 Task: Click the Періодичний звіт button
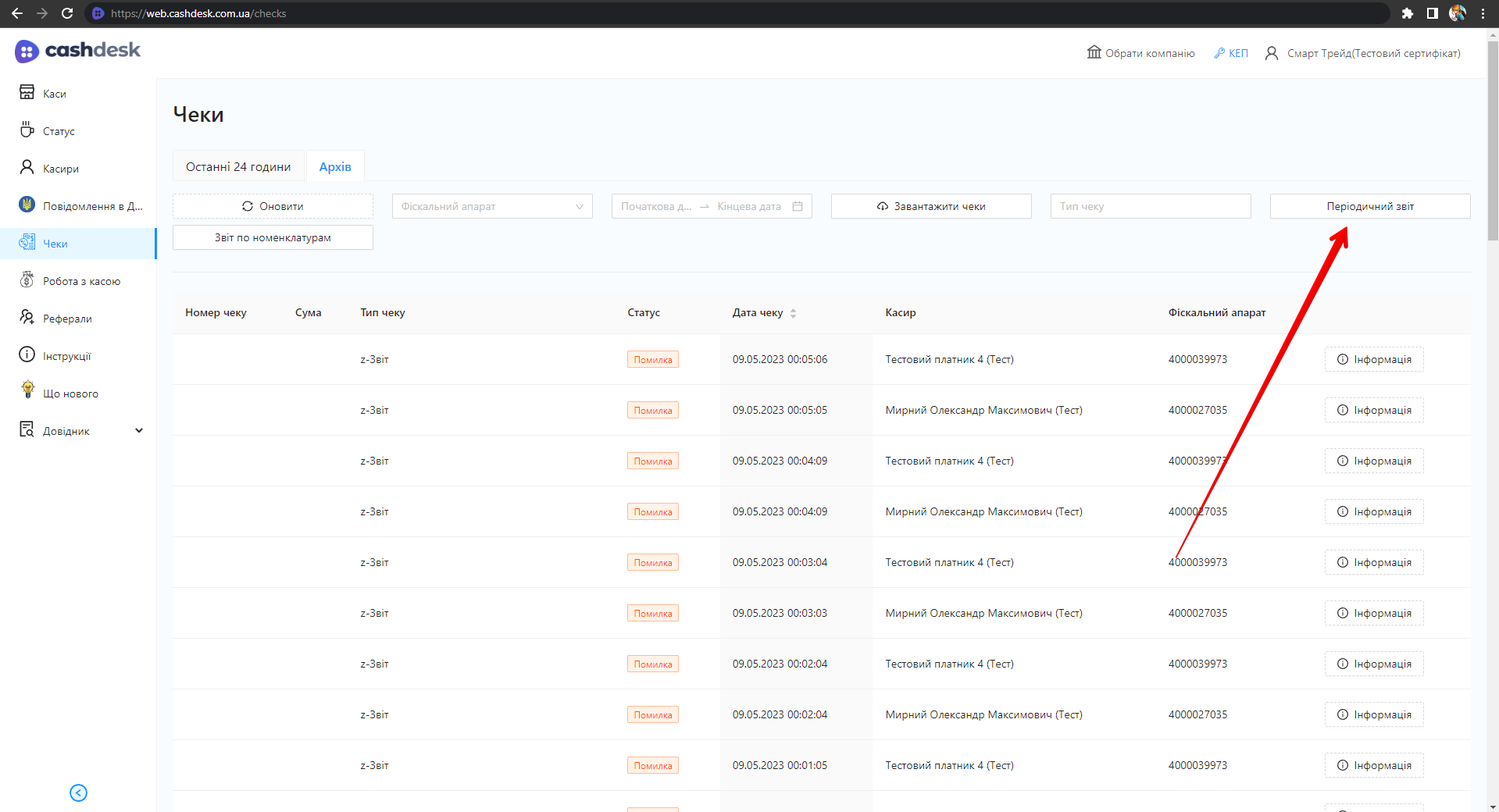[1369, 206]
